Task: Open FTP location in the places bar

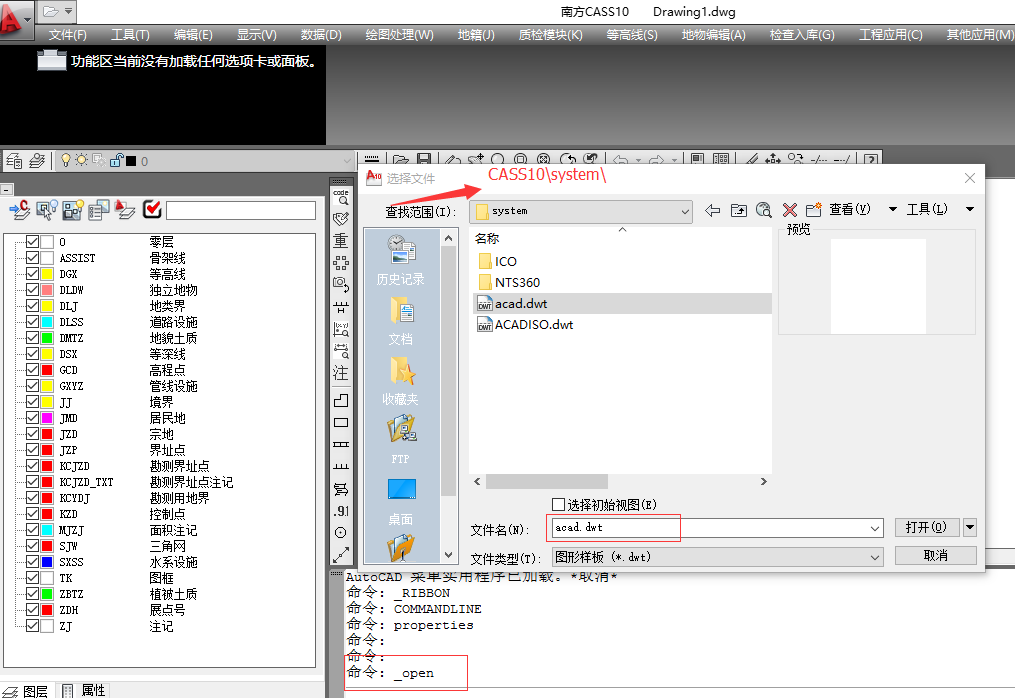Action: pos(401,441)
